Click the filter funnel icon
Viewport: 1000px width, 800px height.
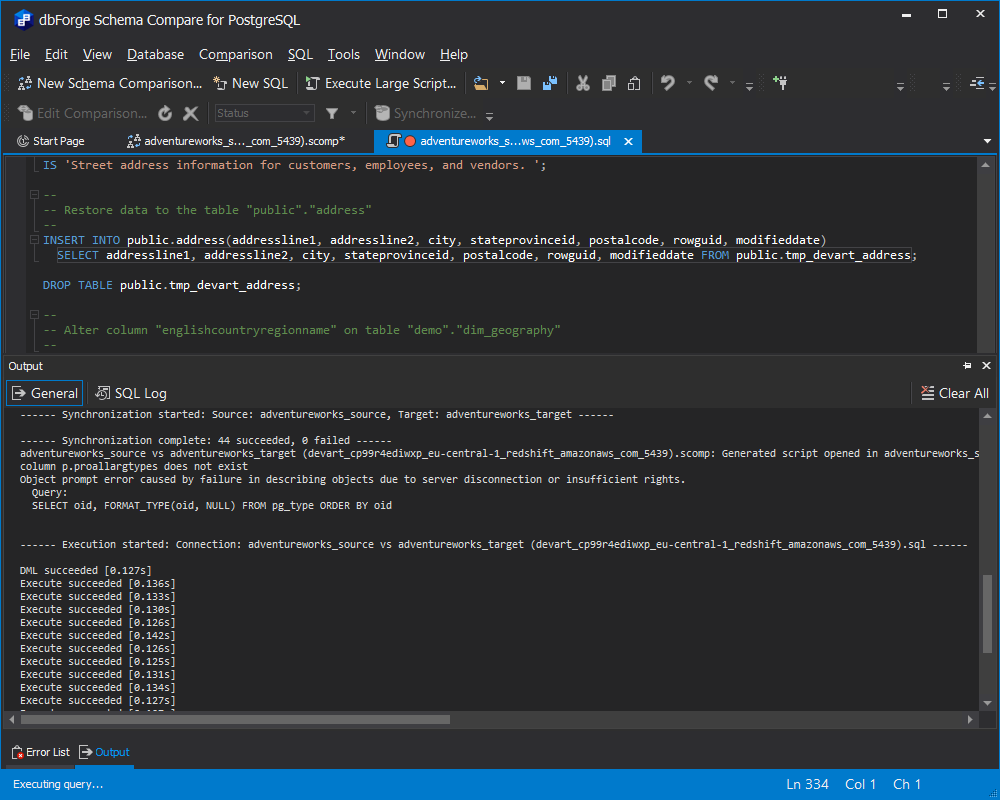click(332, 114)
